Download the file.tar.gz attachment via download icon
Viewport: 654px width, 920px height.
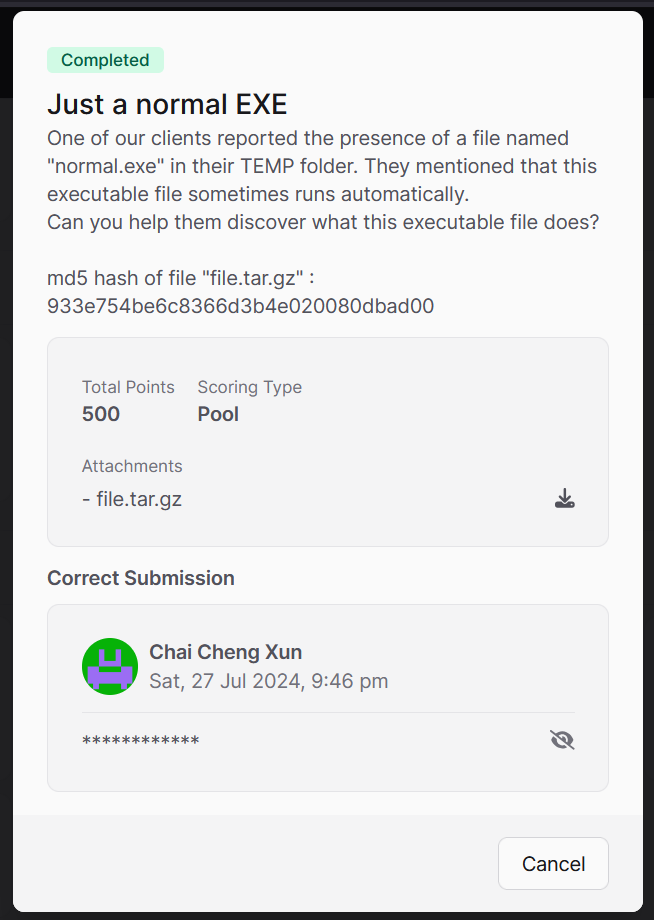coord(564,499)
